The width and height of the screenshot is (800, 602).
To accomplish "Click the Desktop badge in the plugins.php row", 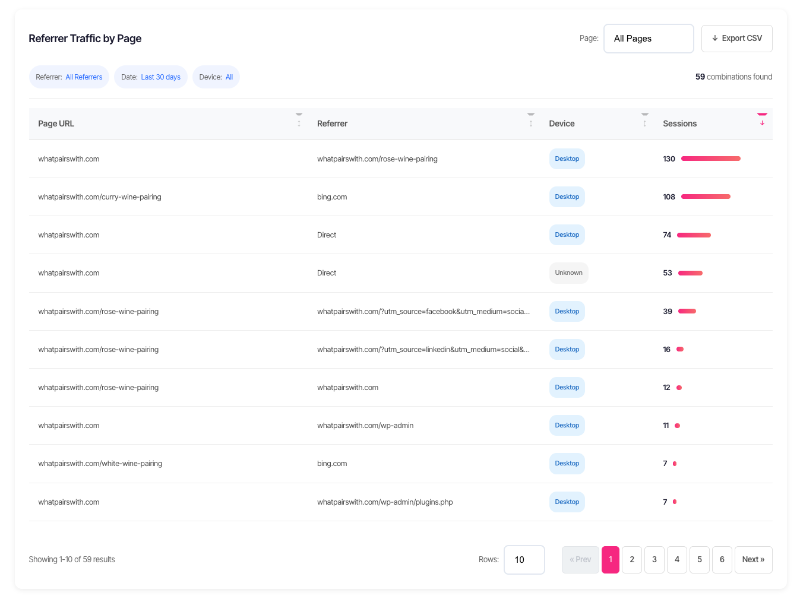I will [x=567, y=502].
